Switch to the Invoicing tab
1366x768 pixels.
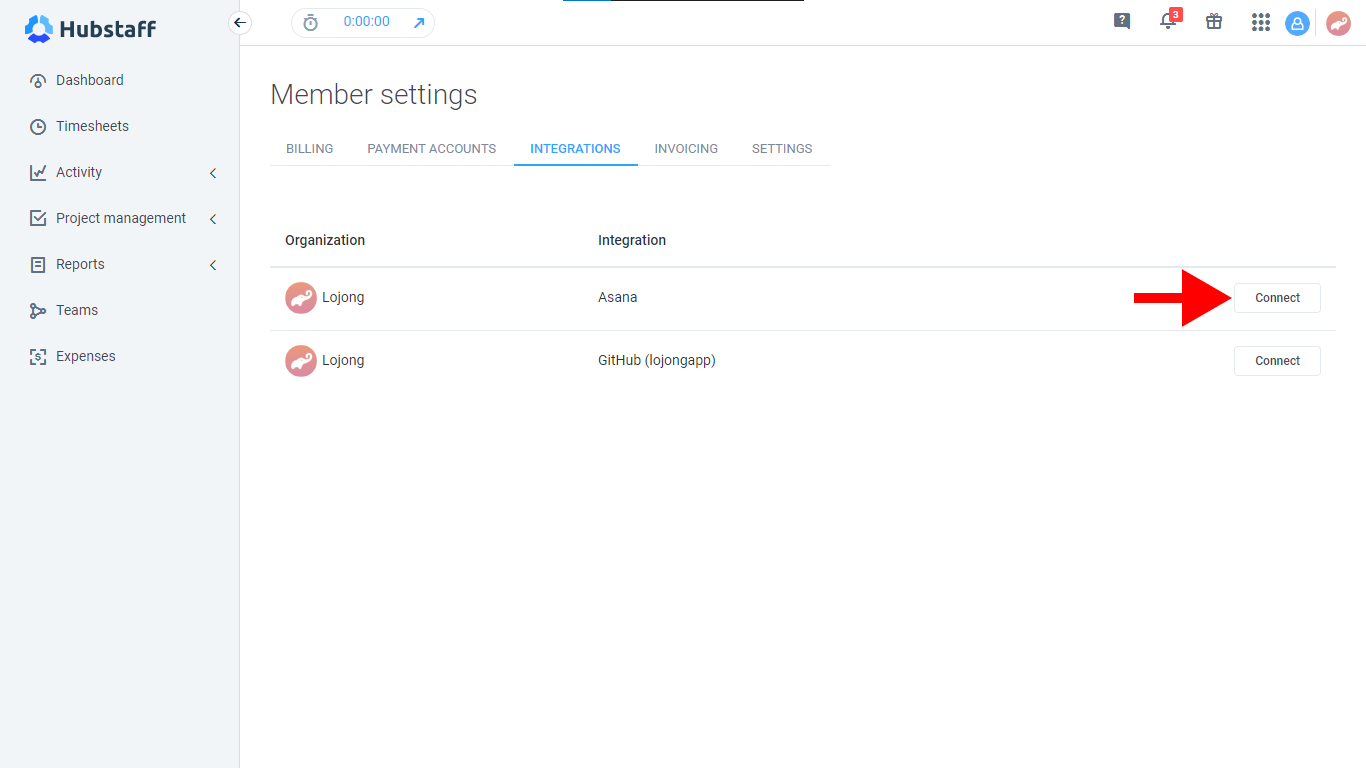tap(686, 148)
